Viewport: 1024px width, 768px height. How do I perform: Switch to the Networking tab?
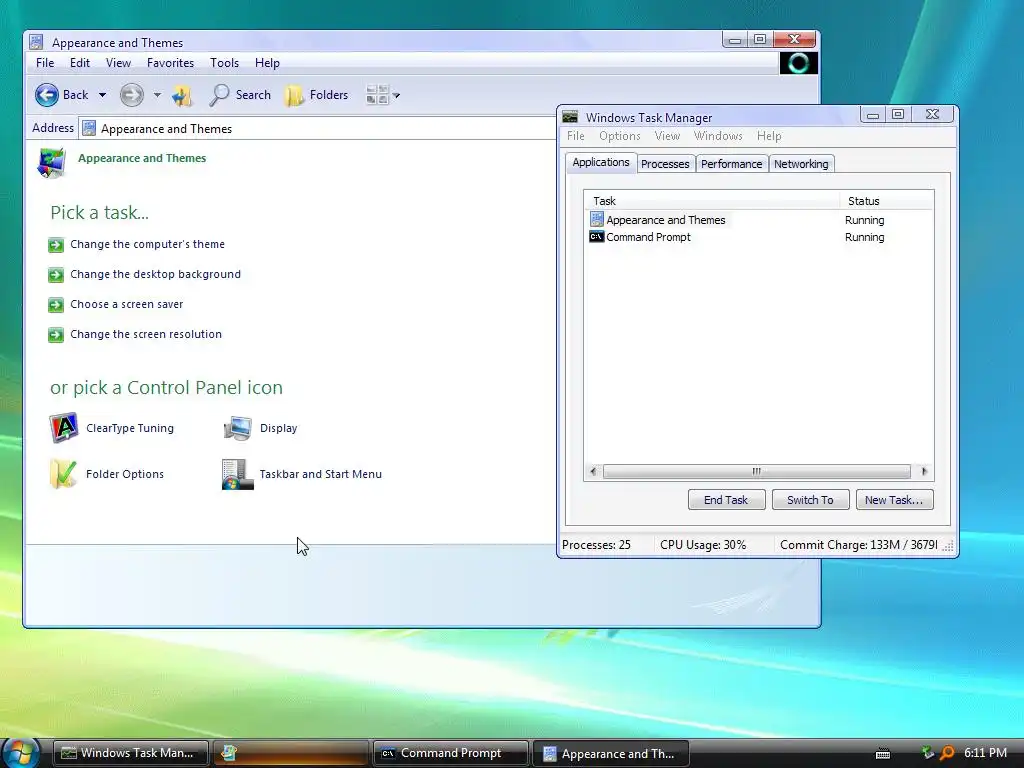click(x=801, y=164)
